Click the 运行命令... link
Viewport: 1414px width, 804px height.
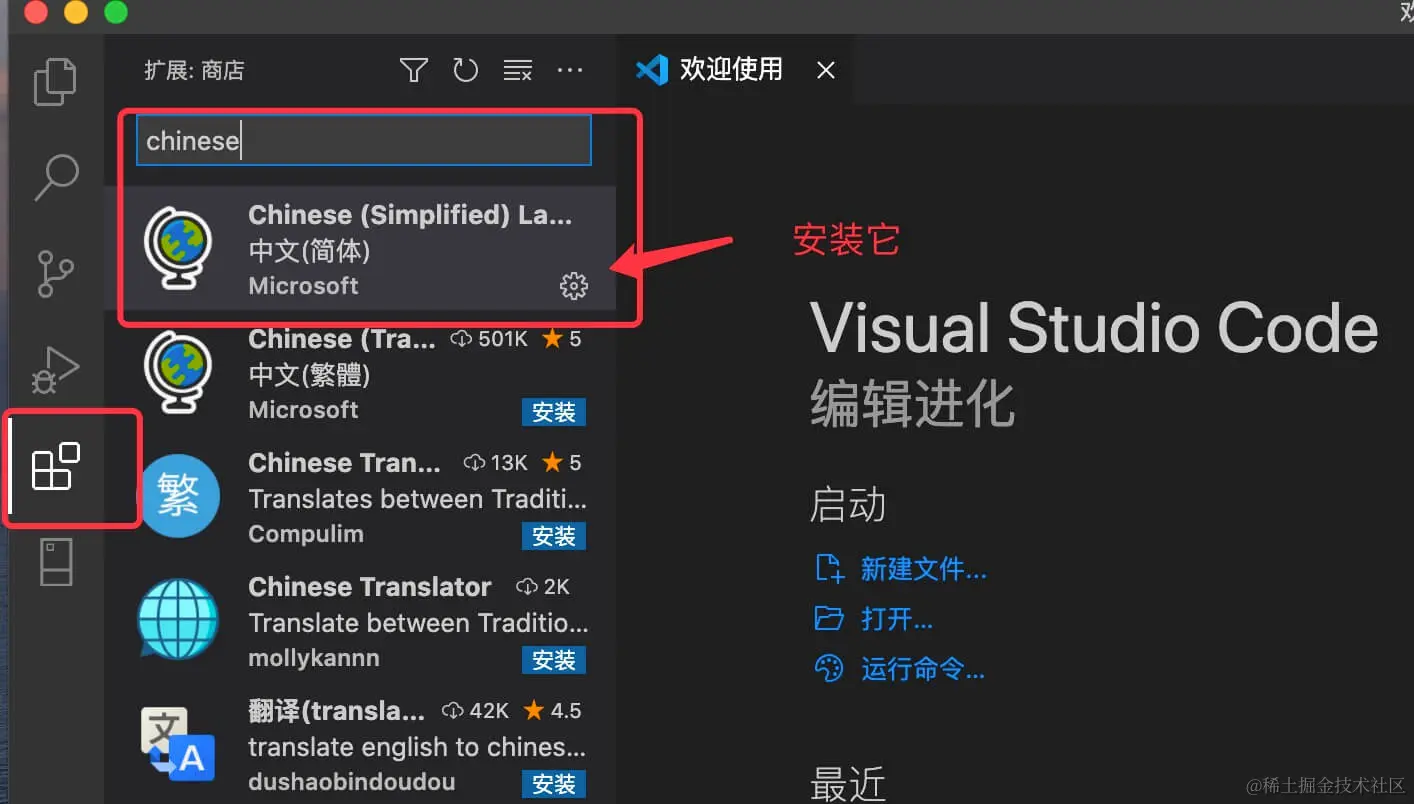922,668
